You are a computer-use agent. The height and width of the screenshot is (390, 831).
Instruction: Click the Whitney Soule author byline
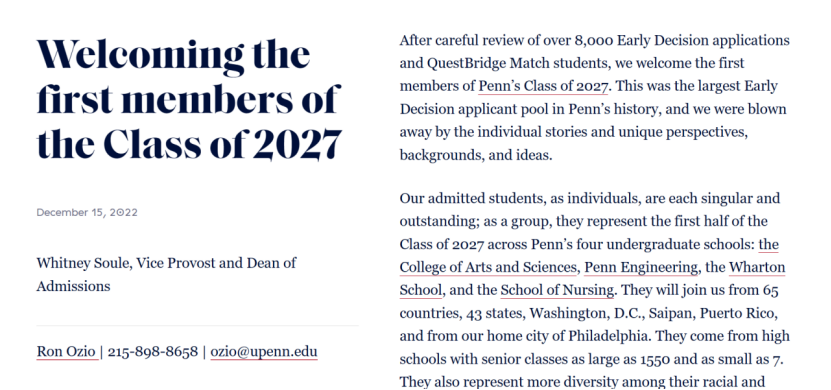(166, 274)
